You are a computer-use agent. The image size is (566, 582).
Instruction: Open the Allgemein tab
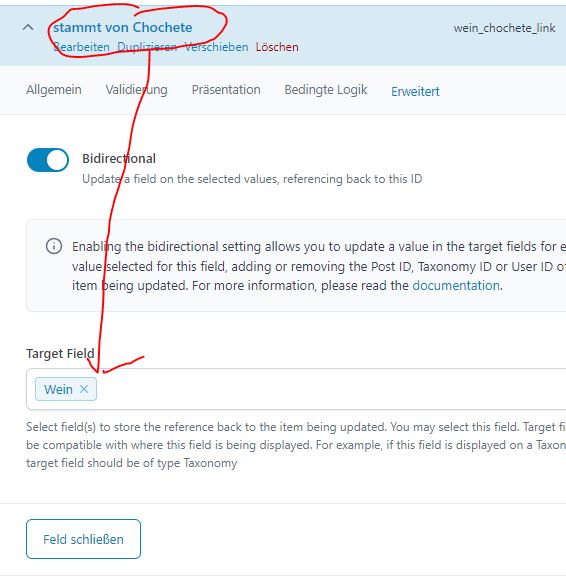tap(54, 90)
